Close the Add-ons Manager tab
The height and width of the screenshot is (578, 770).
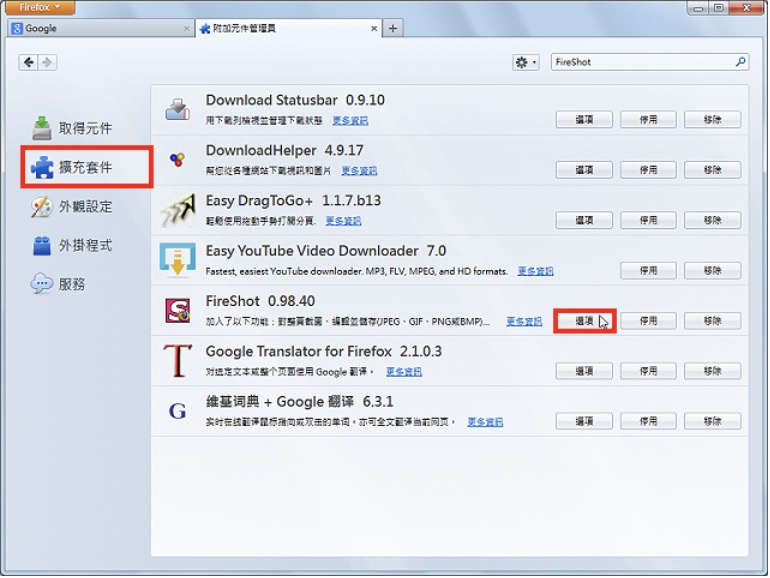[374, 28]
